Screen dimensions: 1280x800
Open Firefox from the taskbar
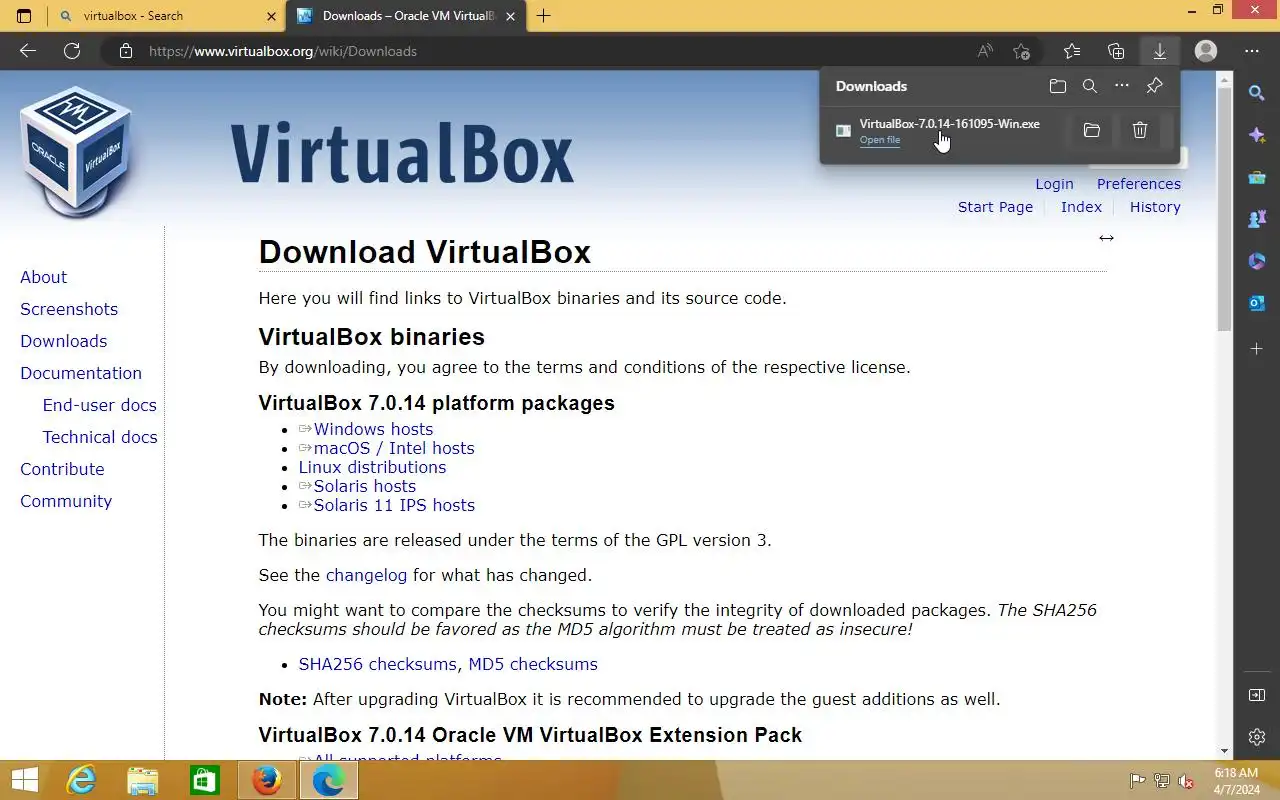267,780
